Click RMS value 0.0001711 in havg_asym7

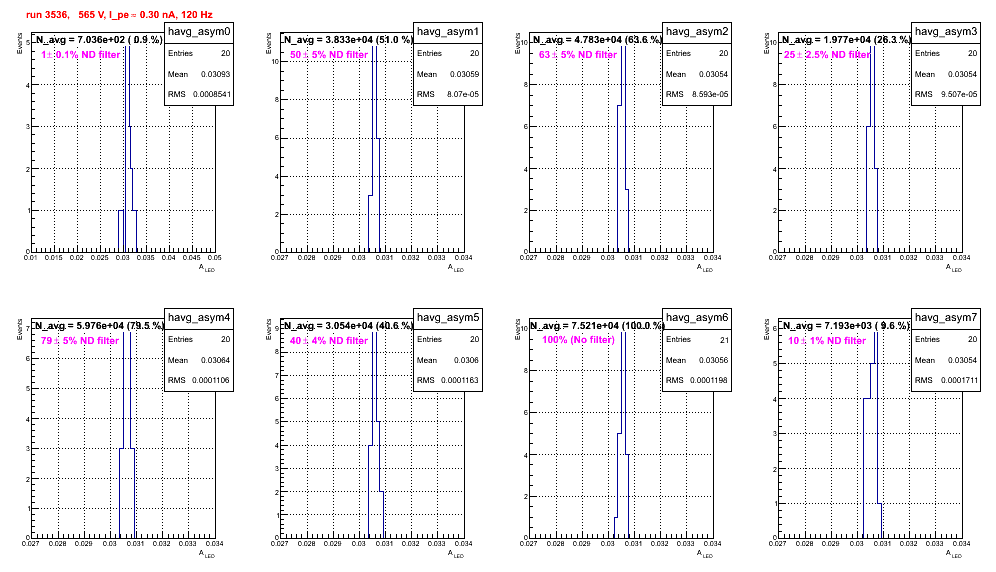(959, 380)
